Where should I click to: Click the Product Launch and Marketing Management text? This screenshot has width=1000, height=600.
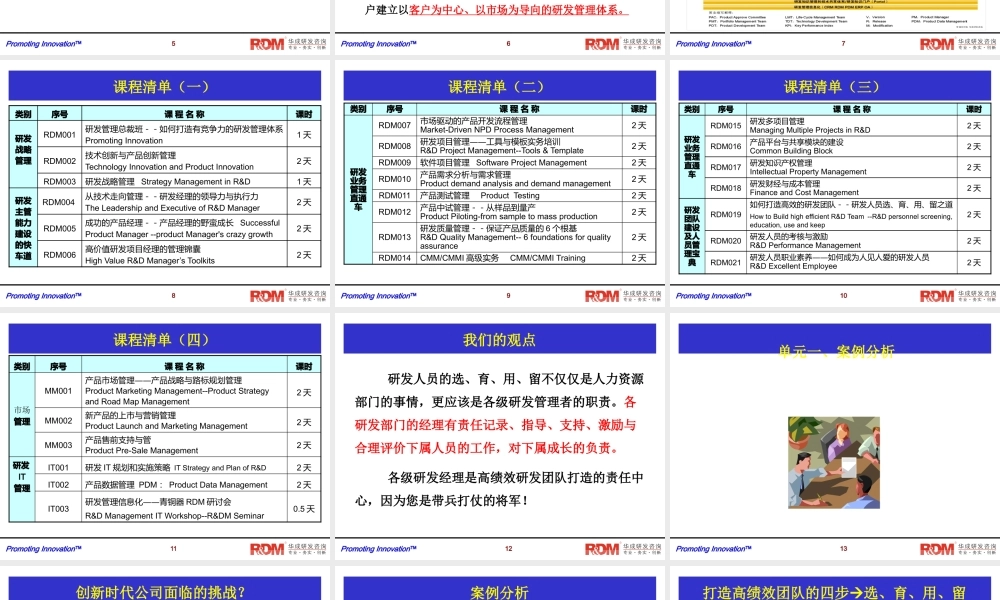(x=166, y=426)
